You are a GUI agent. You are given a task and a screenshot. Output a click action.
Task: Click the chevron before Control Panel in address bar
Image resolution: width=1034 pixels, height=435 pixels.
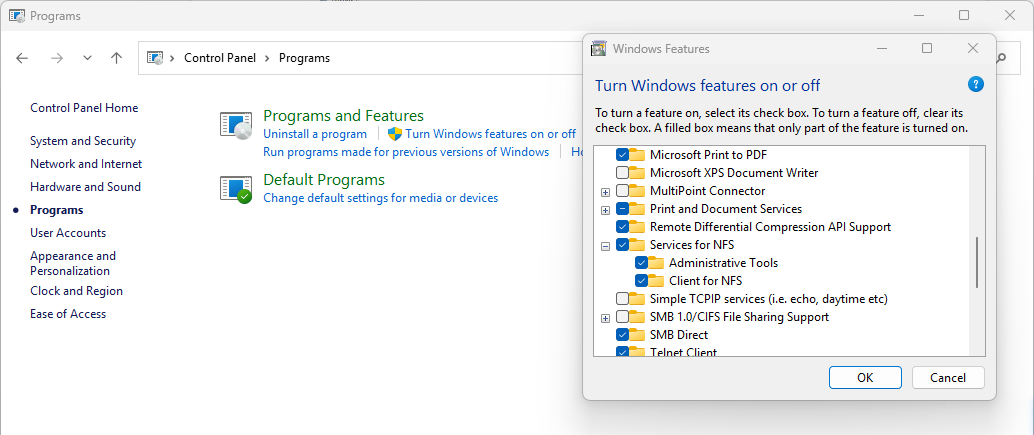tap(172, 58)
